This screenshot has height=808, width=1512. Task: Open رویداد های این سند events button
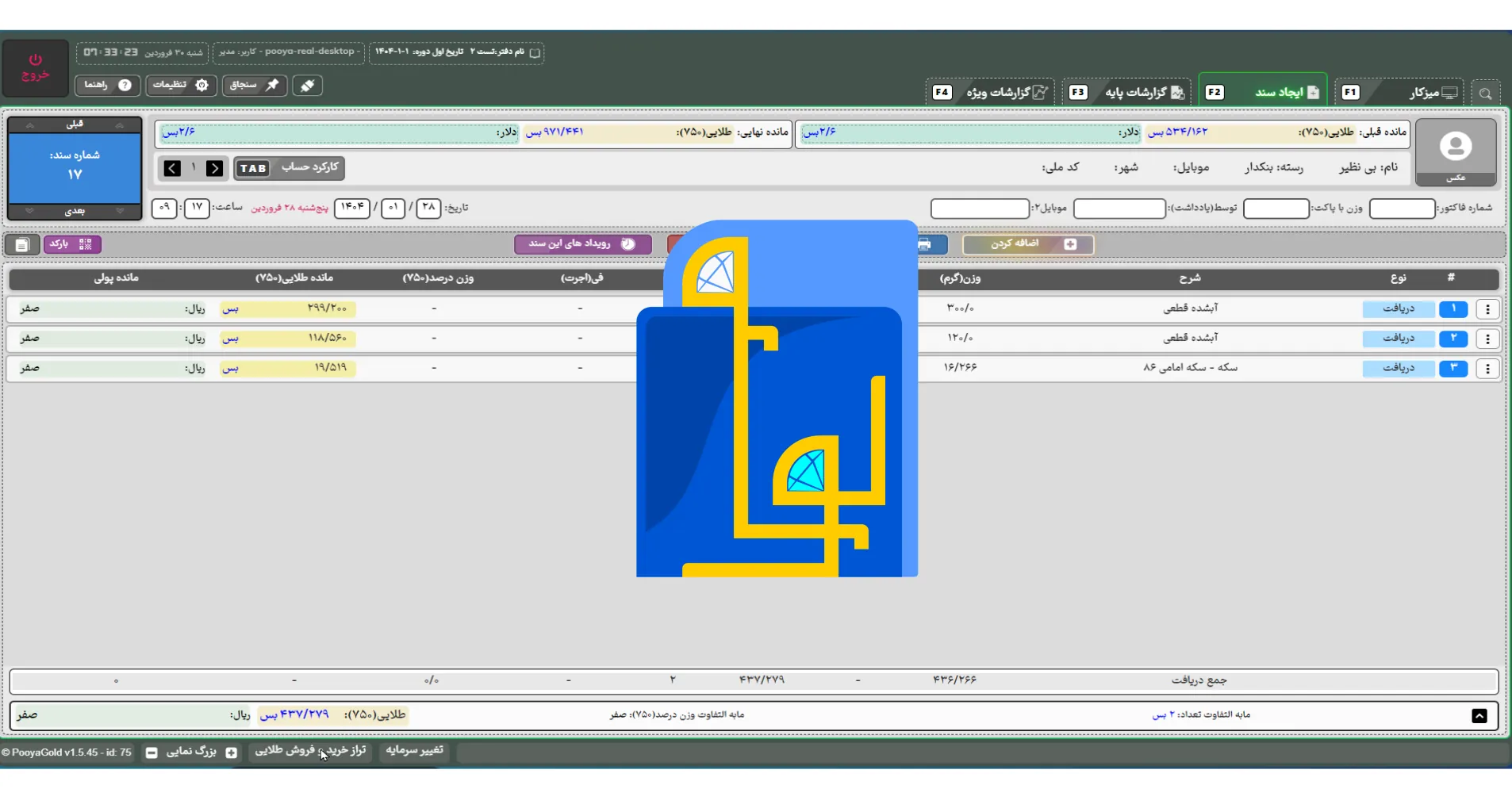tap(583, 244)
